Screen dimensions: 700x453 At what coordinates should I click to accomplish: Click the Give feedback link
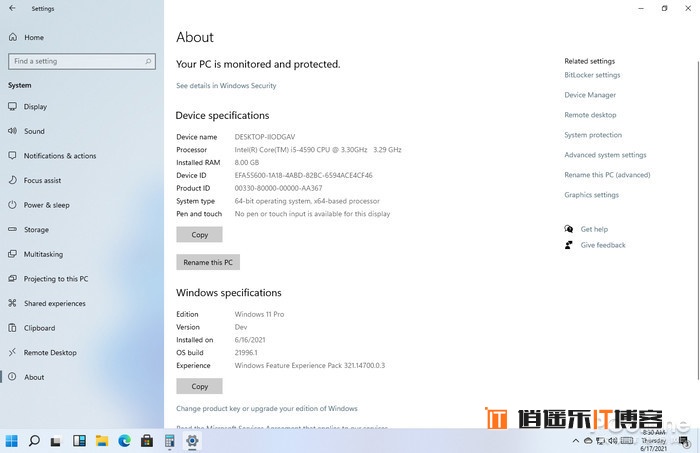pyautogui.click(x=603, y=245)
